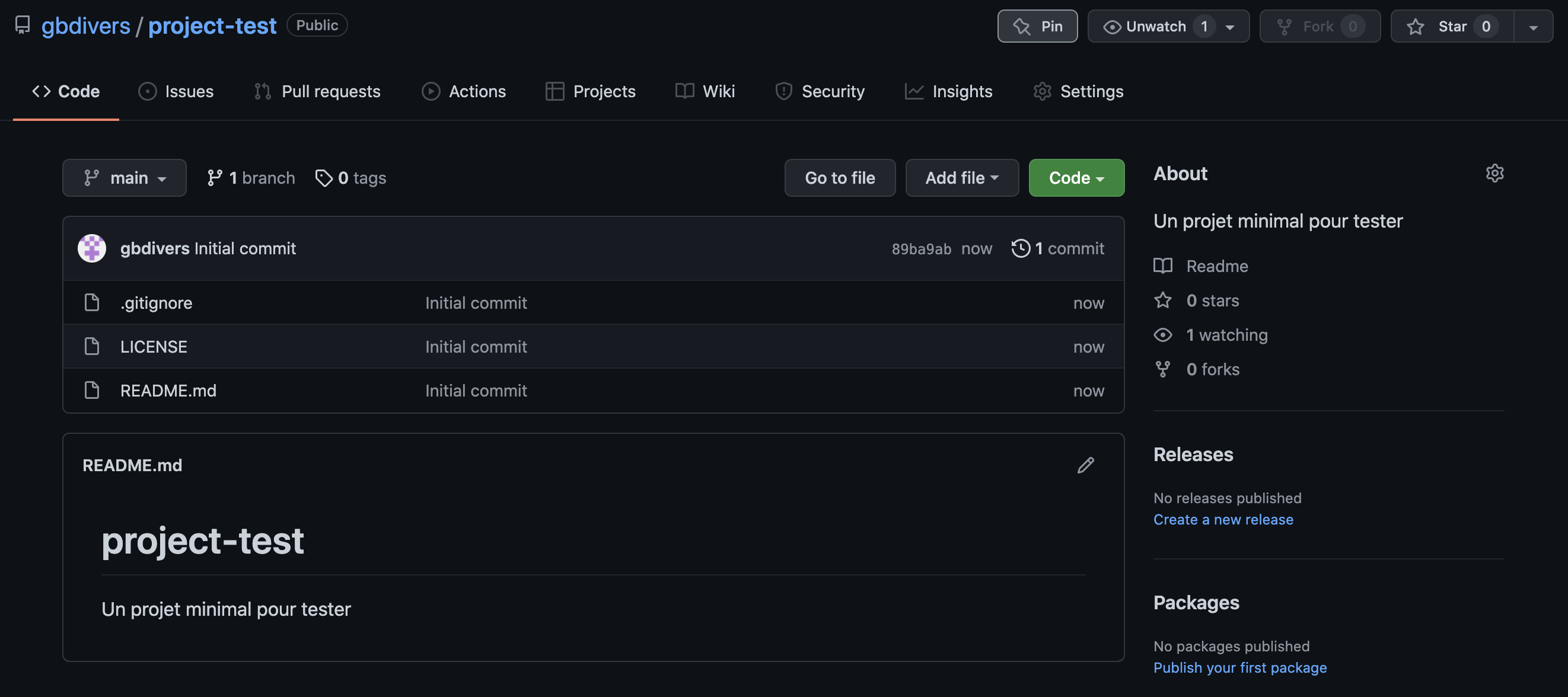The image size is (1568, 697).
Task: Switch to the Pull requests tab
Action: pos(317,91)
